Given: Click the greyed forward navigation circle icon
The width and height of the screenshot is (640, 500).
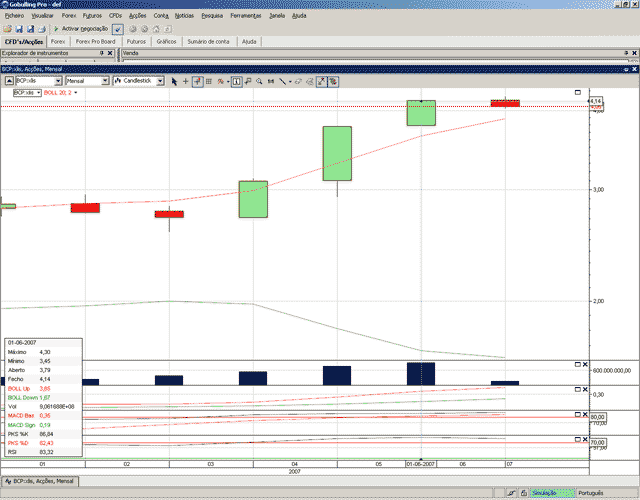Looking at the screenshot, I should click(x=144, y=29).
